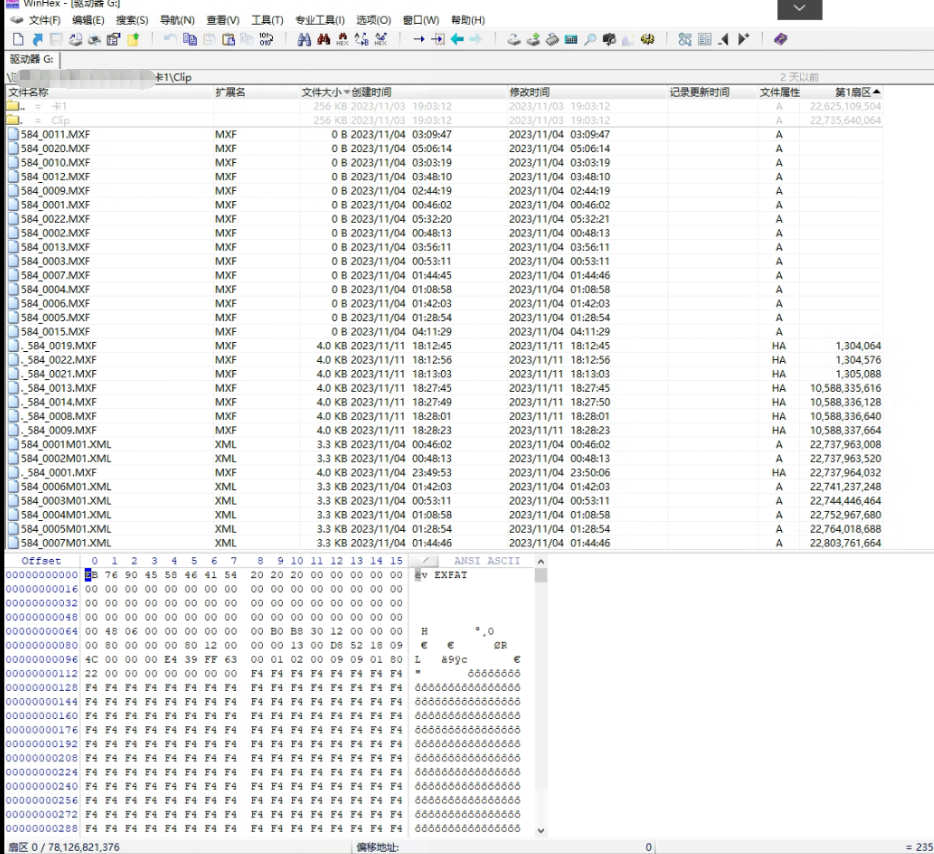Open the 帮助(H) menu
Image resolution: width=934 pixels, height=854 pixels.
(x=468, y=20)
